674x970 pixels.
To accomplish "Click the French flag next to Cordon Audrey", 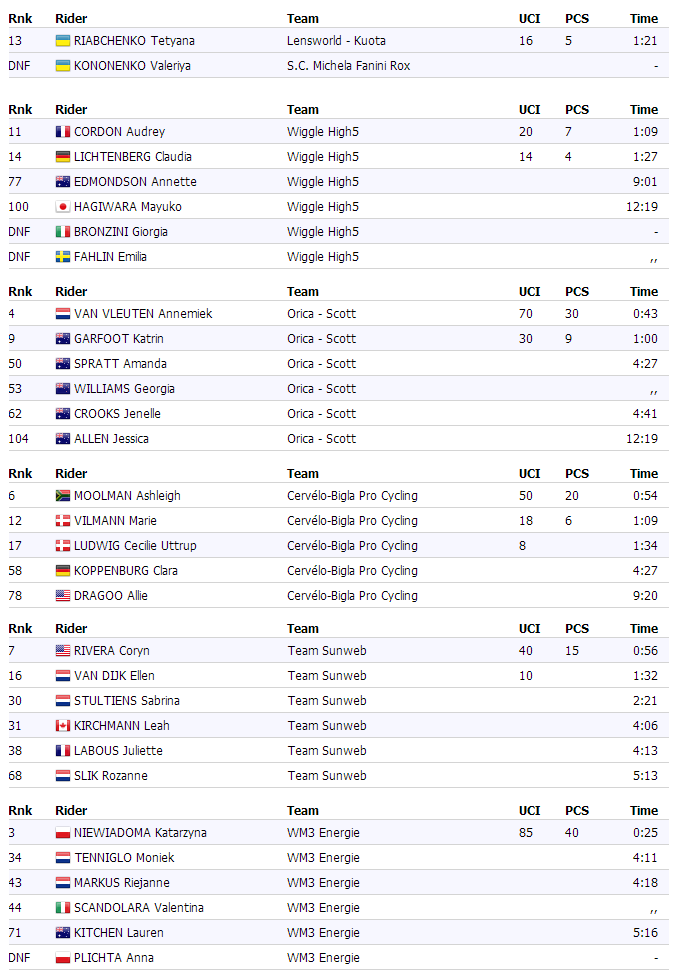I will click(x=63, y=132).
